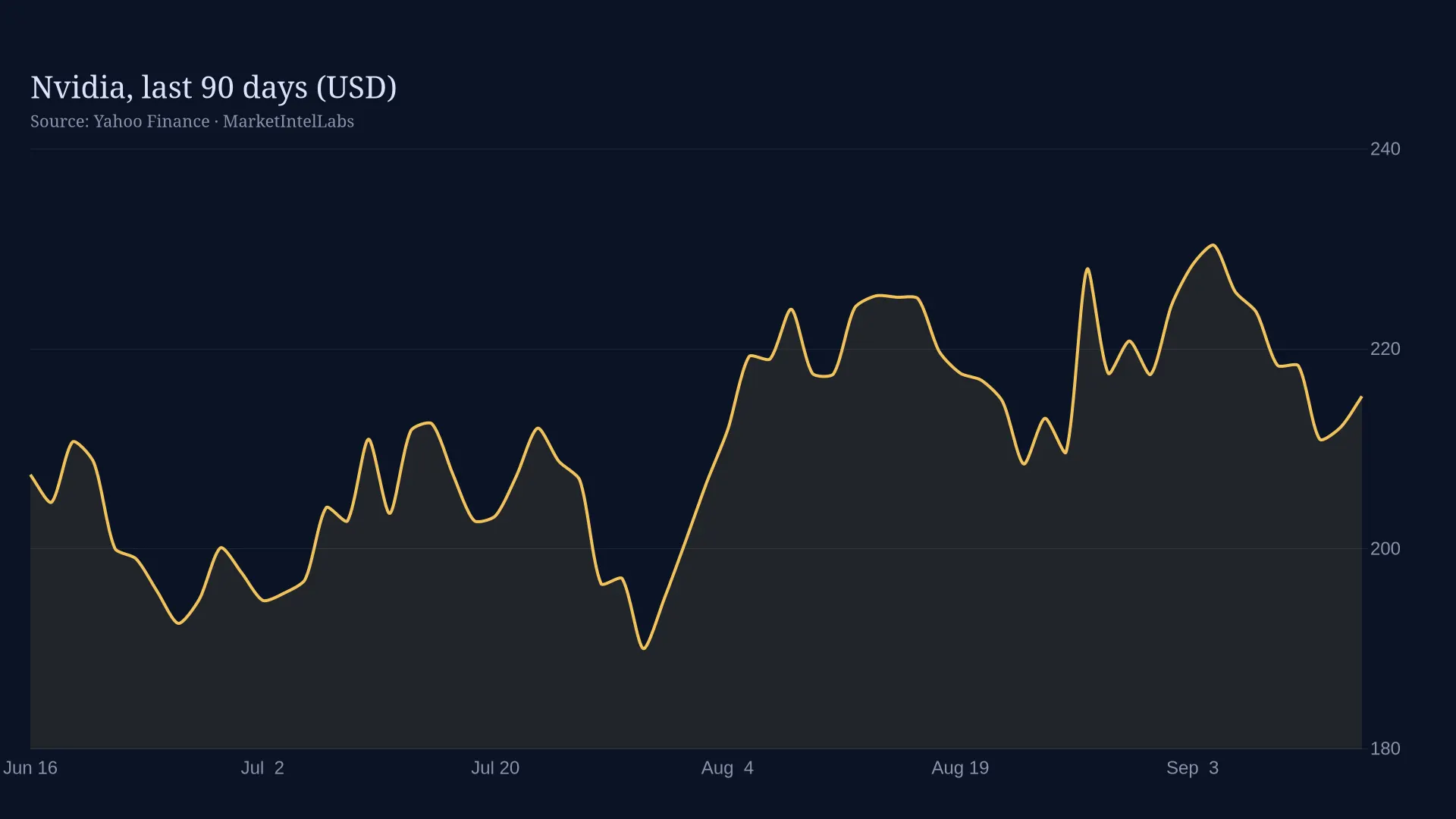
Task: Click the highest peak of the price line
Action: tap(1213, 245)
